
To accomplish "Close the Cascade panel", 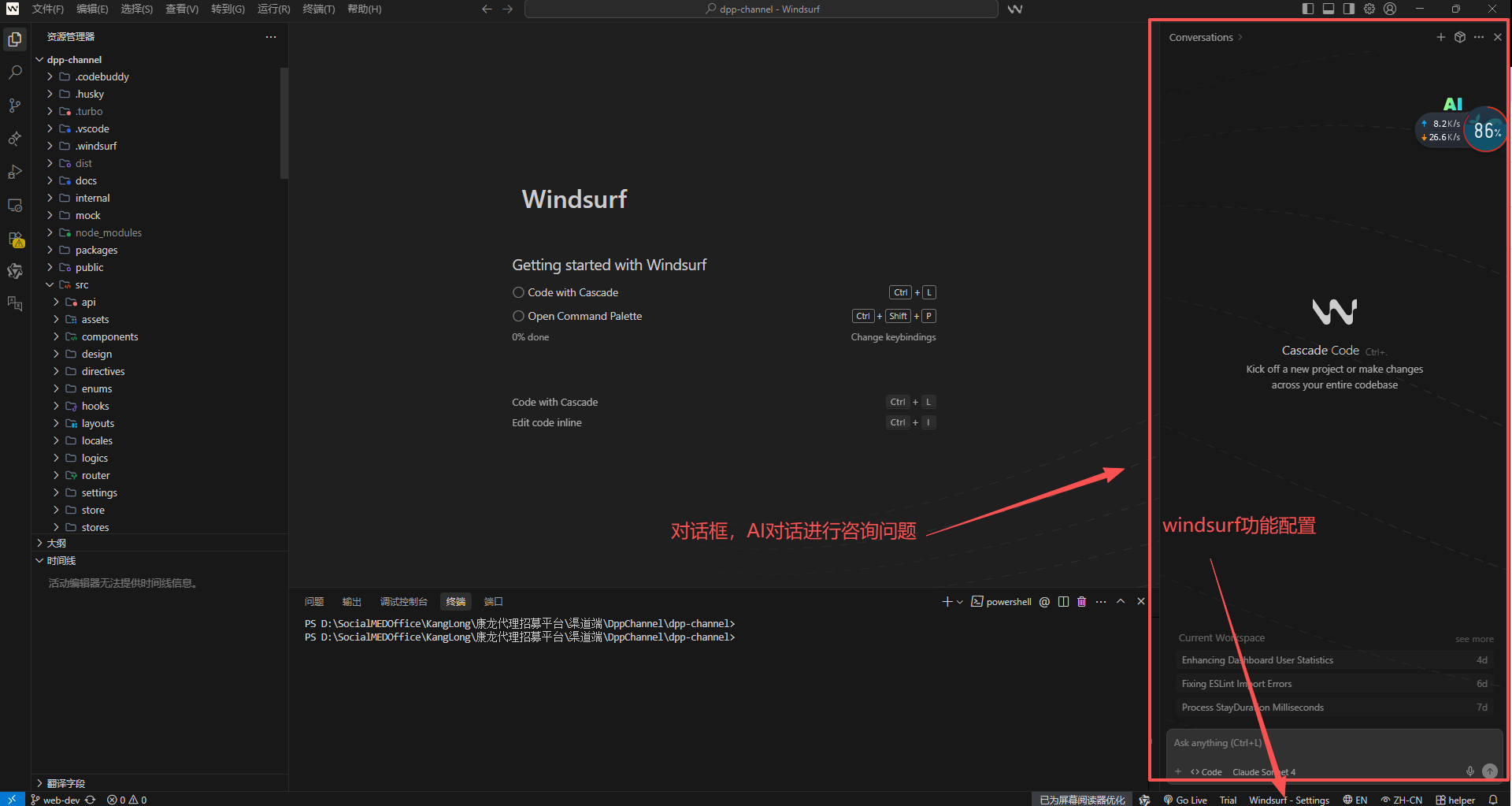I will (x=1498, y=37).
